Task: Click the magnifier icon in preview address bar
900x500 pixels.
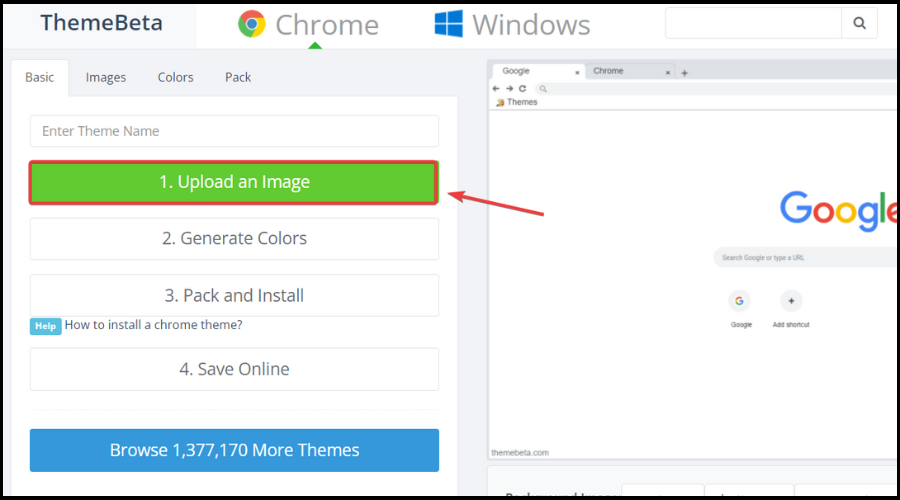Action: click(543, 89)
